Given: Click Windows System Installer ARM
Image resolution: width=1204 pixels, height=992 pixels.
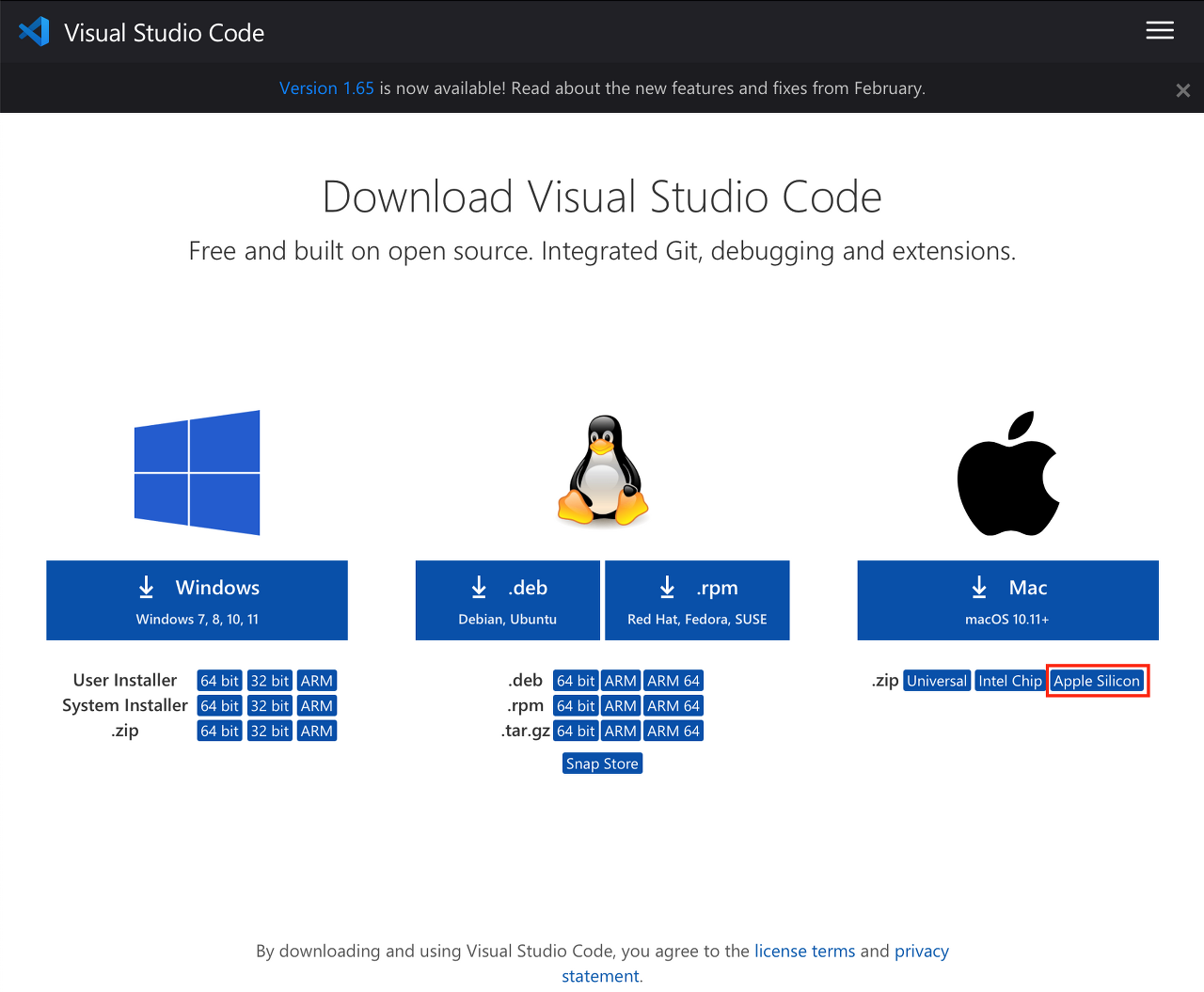Looking at the screenshot, I should pos(317,706).
